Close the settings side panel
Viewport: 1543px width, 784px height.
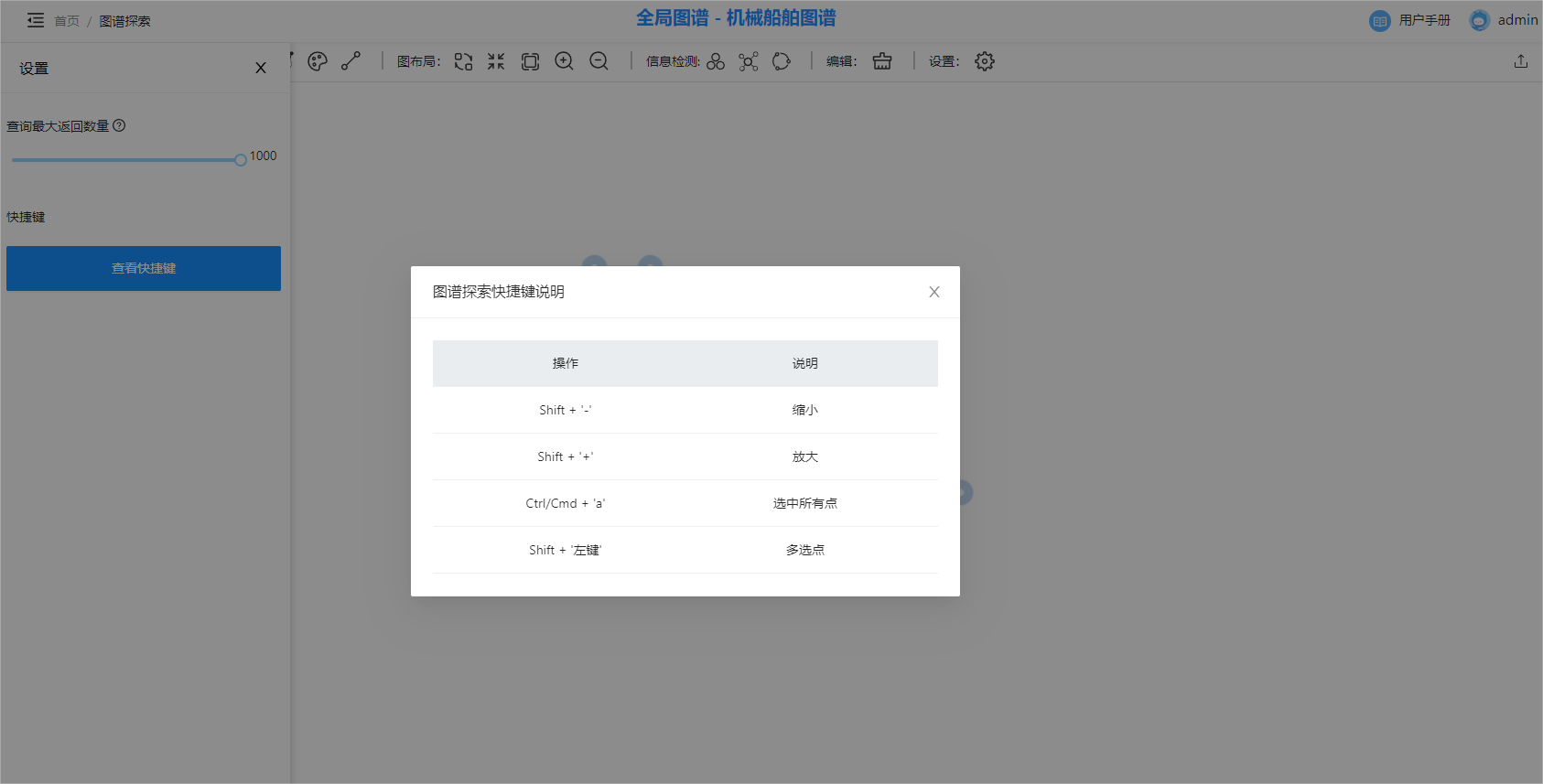pos(261,68)
